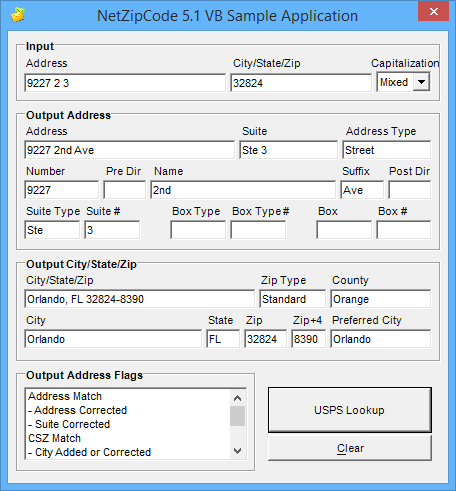
Task: Click the output field Orlando, FL 32824-8390
Action: coord(139,299)
